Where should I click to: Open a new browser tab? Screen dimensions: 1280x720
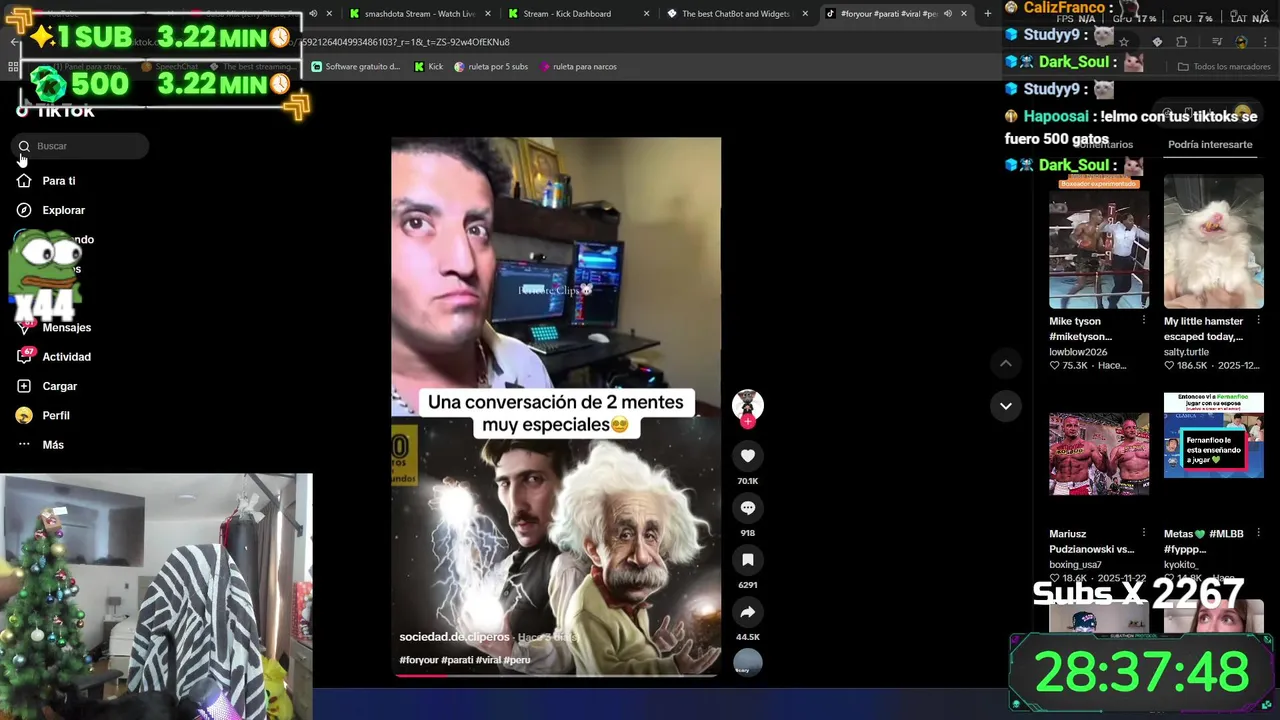coord(988,14)
